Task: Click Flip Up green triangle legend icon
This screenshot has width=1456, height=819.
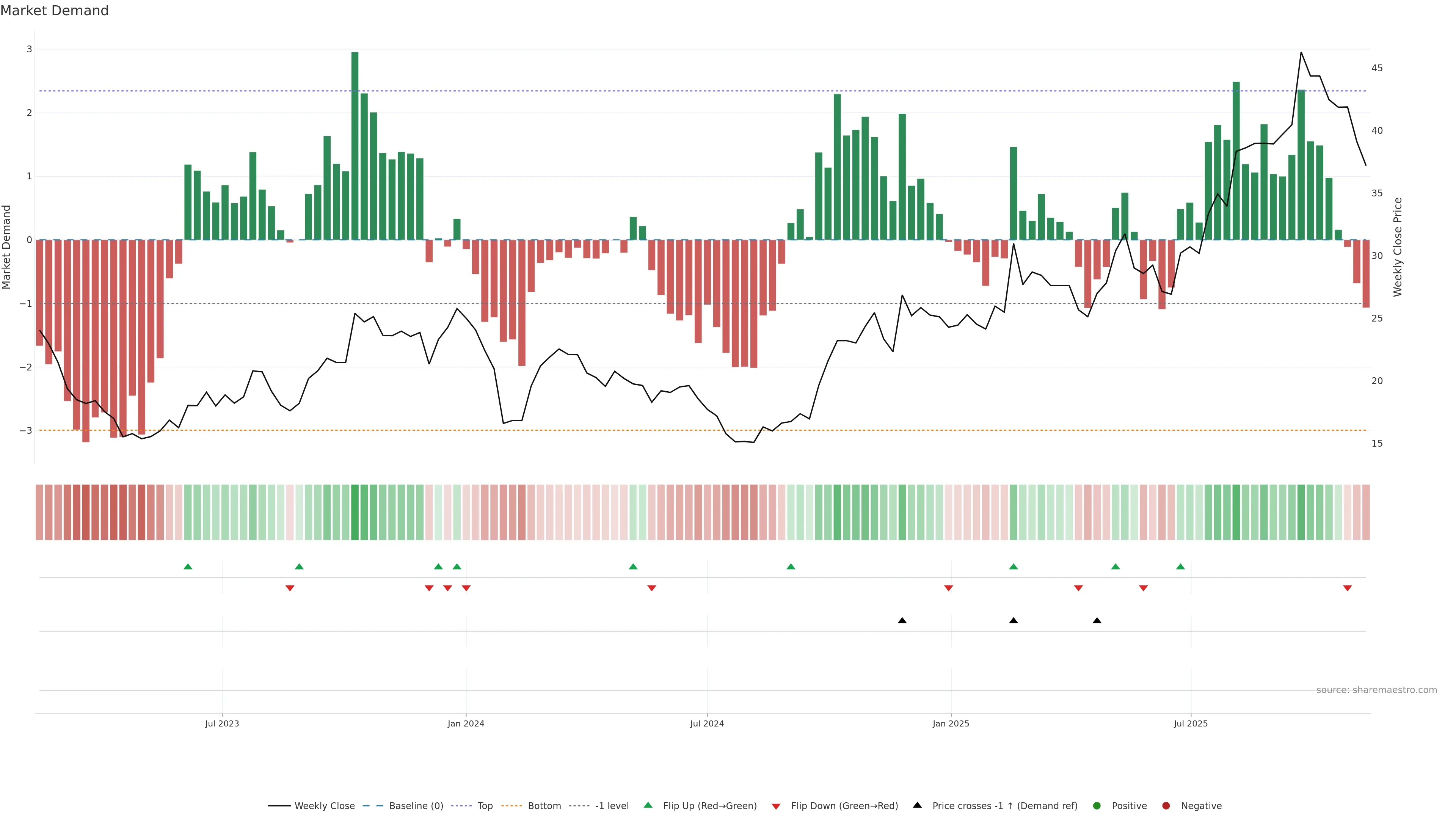Action: (648, 805)
